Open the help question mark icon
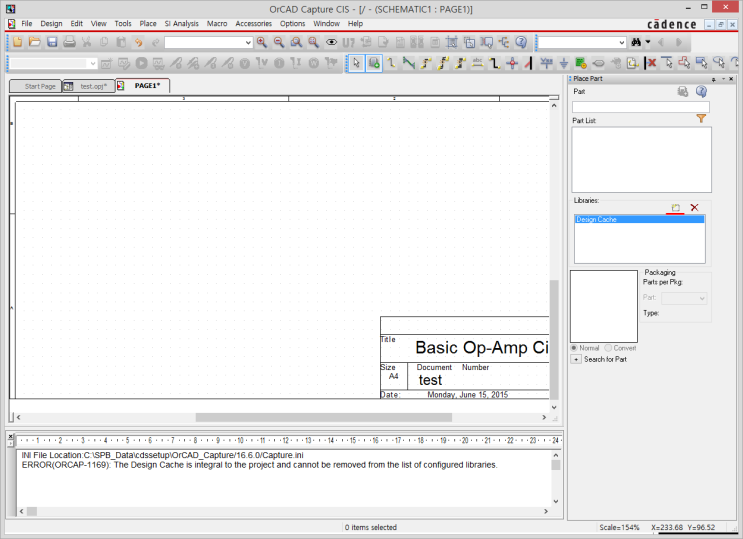 pyautogui.click(x=521, y=42)
